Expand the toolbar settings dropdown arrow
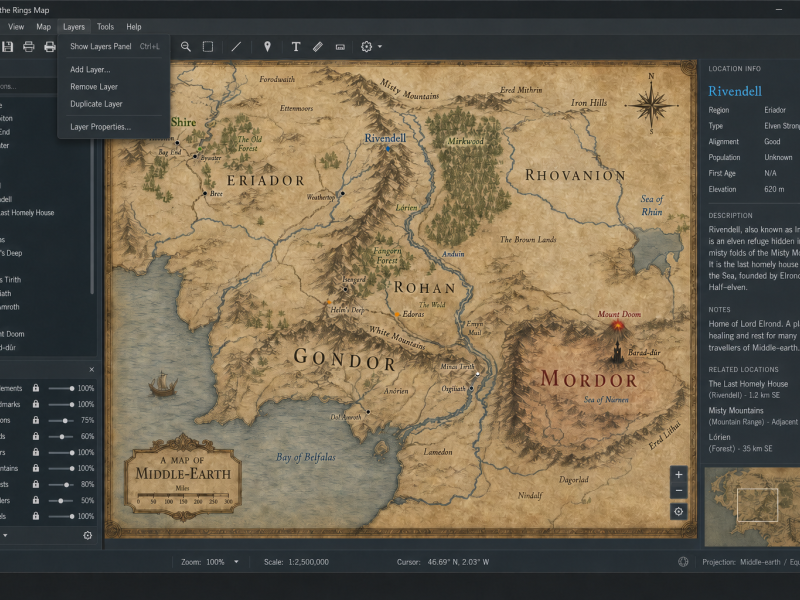 (x=380, y=47)
